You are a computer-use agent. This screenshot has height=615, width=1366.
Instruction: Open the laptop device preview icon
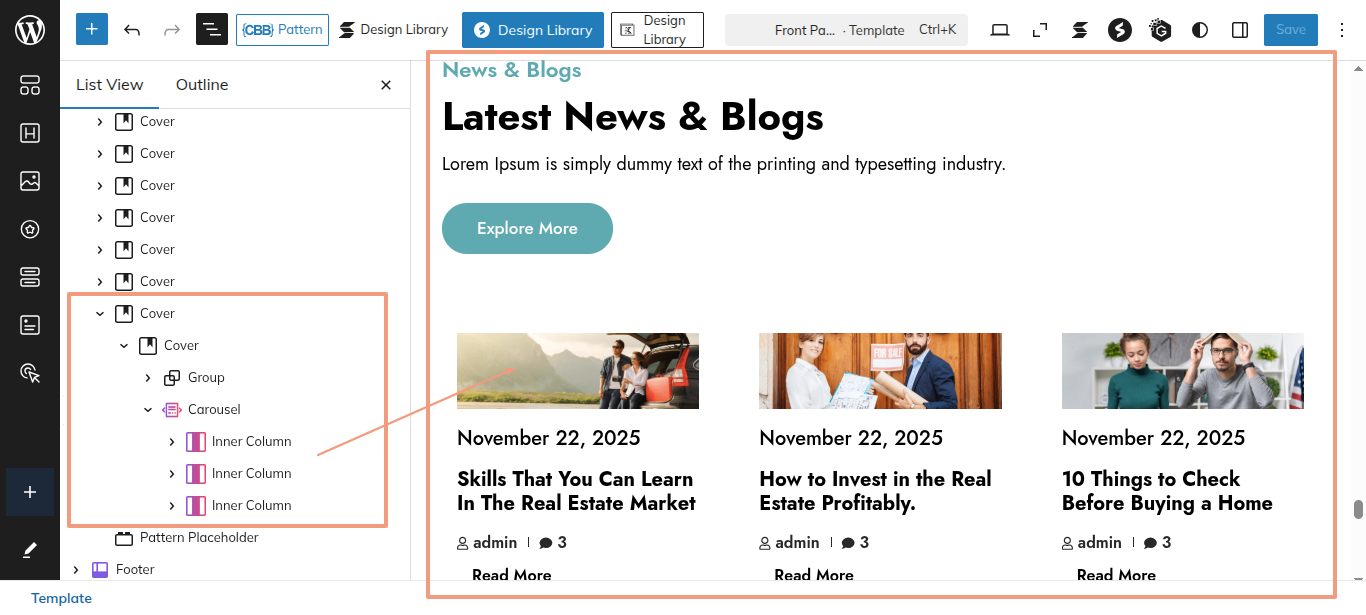click(1000, 30)
